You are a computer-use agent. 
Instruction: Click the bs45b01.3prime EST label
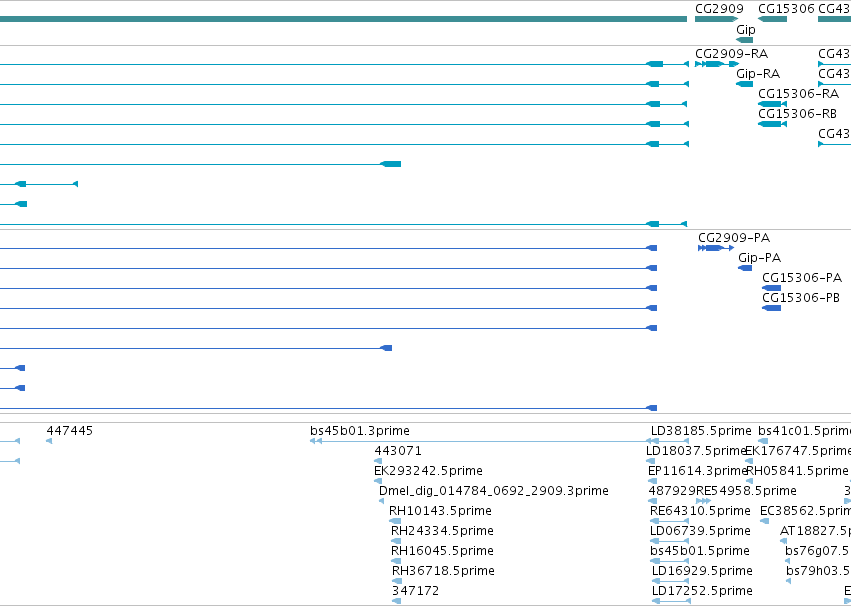click(360, 431)
